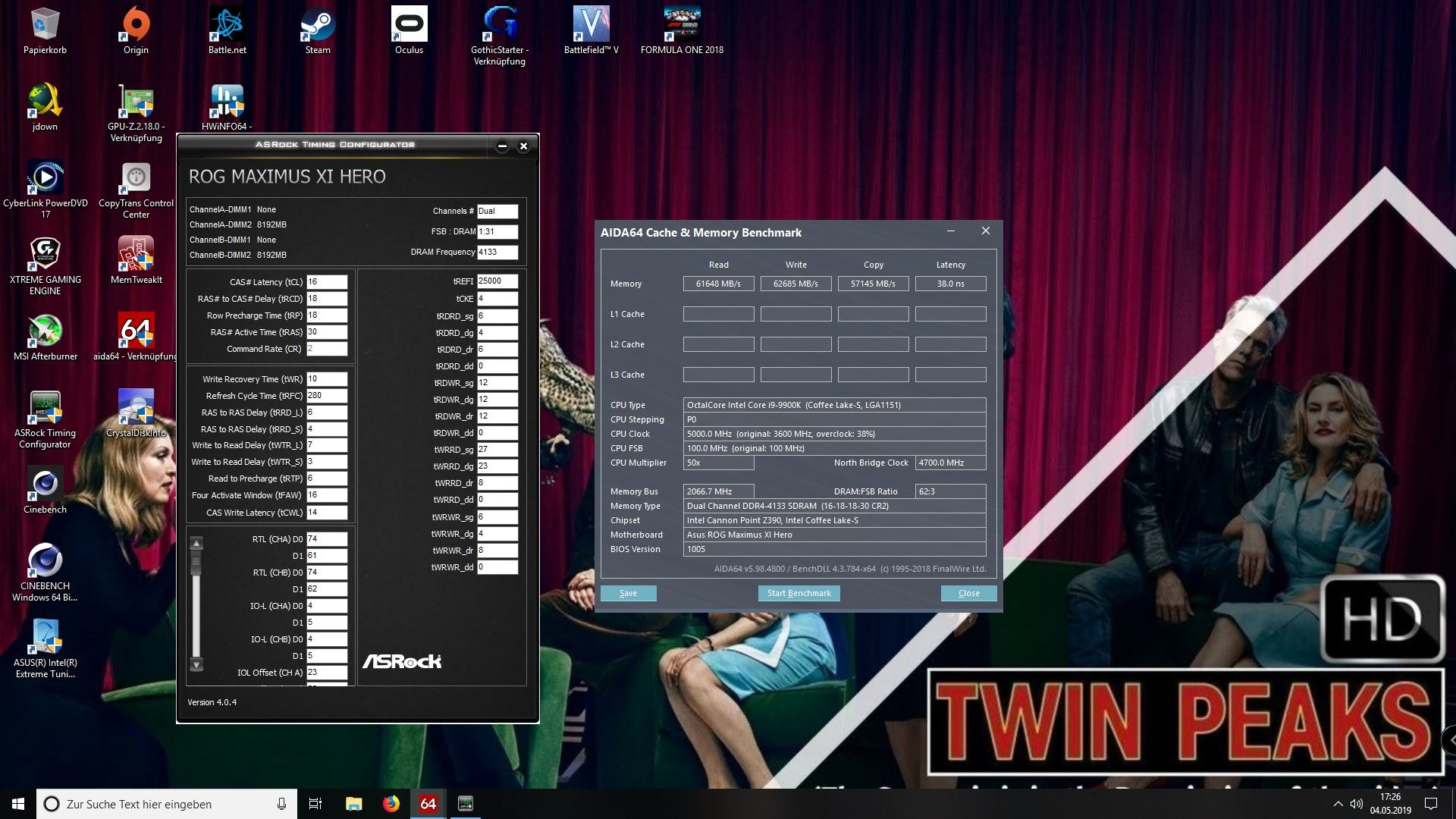The image size is (1456, 819).
Task: Click the taskbar search text field
Action: (x=165, y=804)
